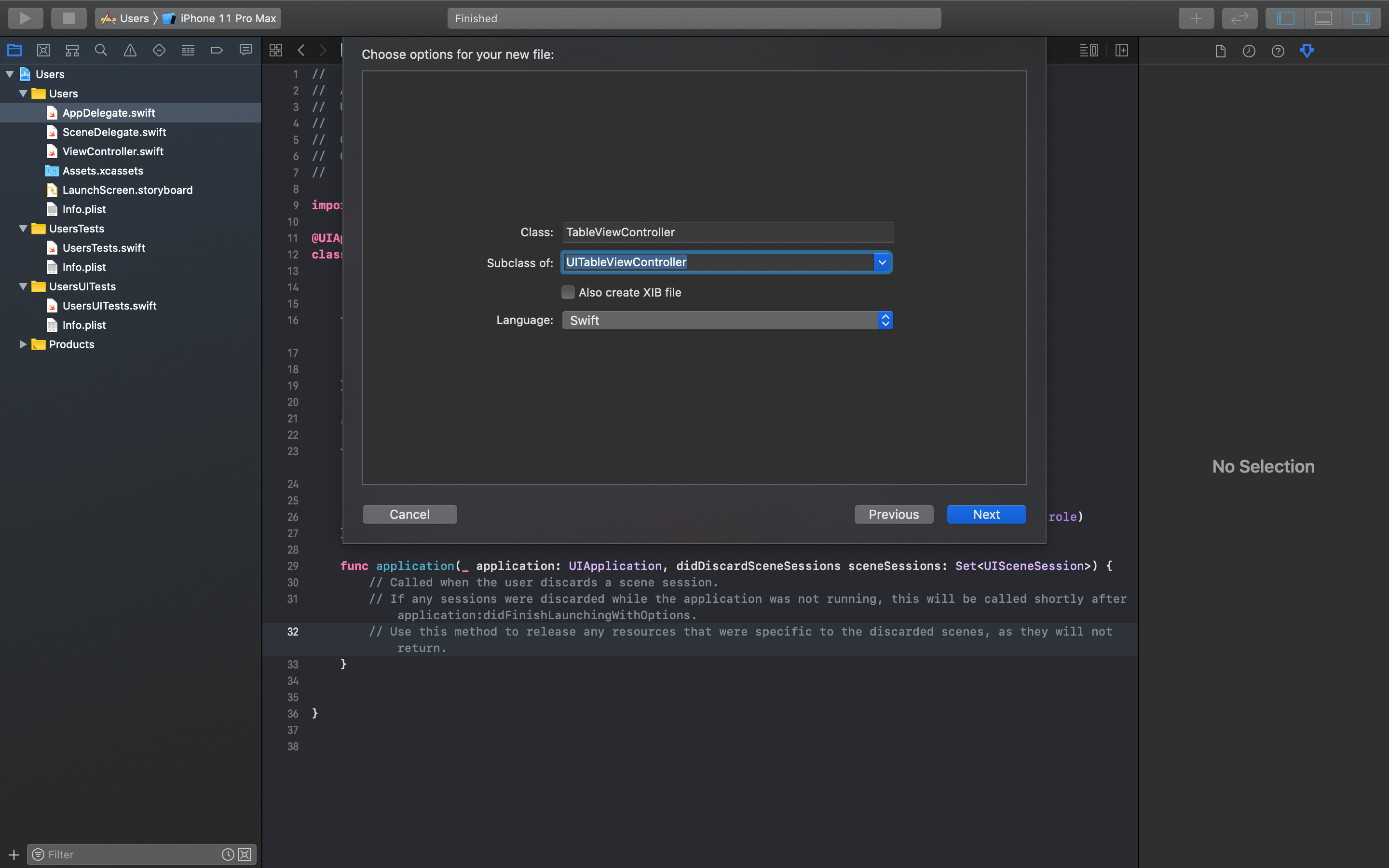
Task: Open the Symbol navigator
Action: click(72, 51)
